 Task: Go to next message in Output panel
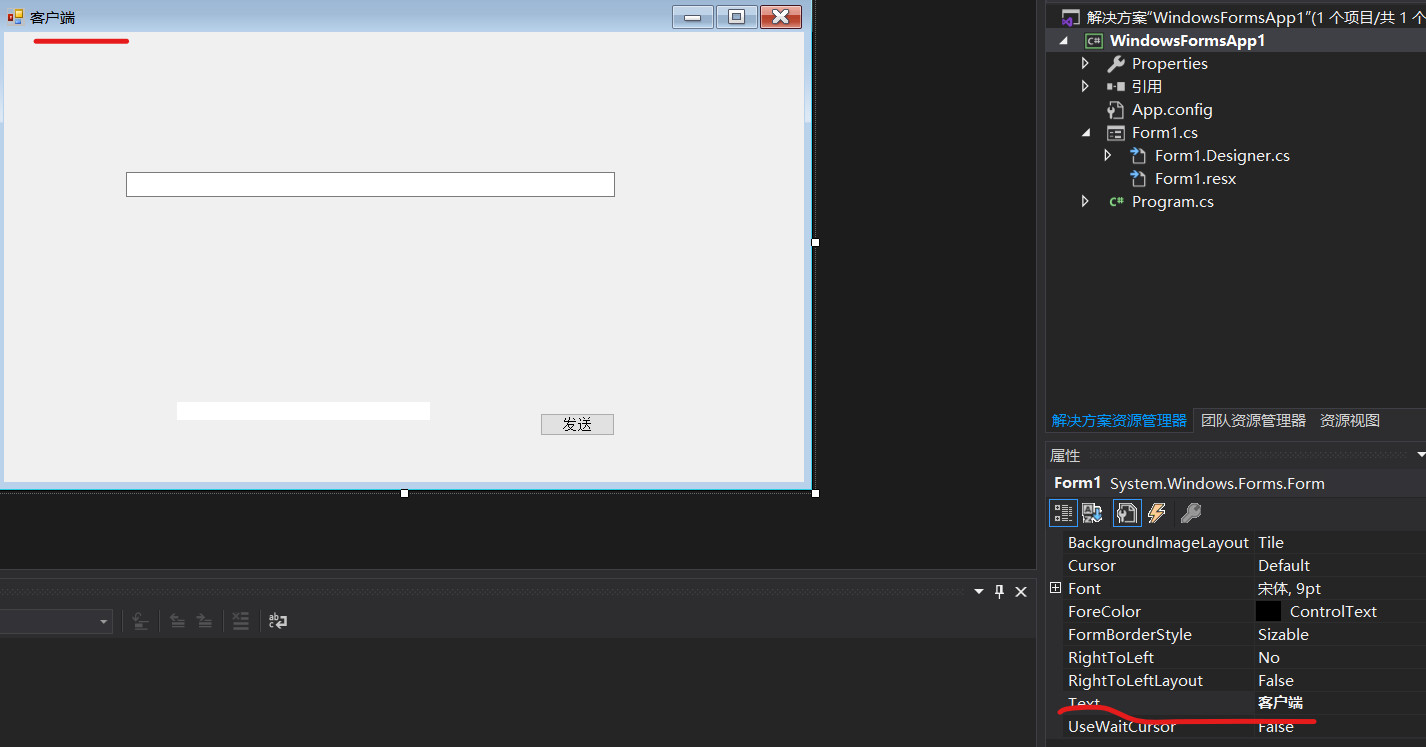point(204,621)
